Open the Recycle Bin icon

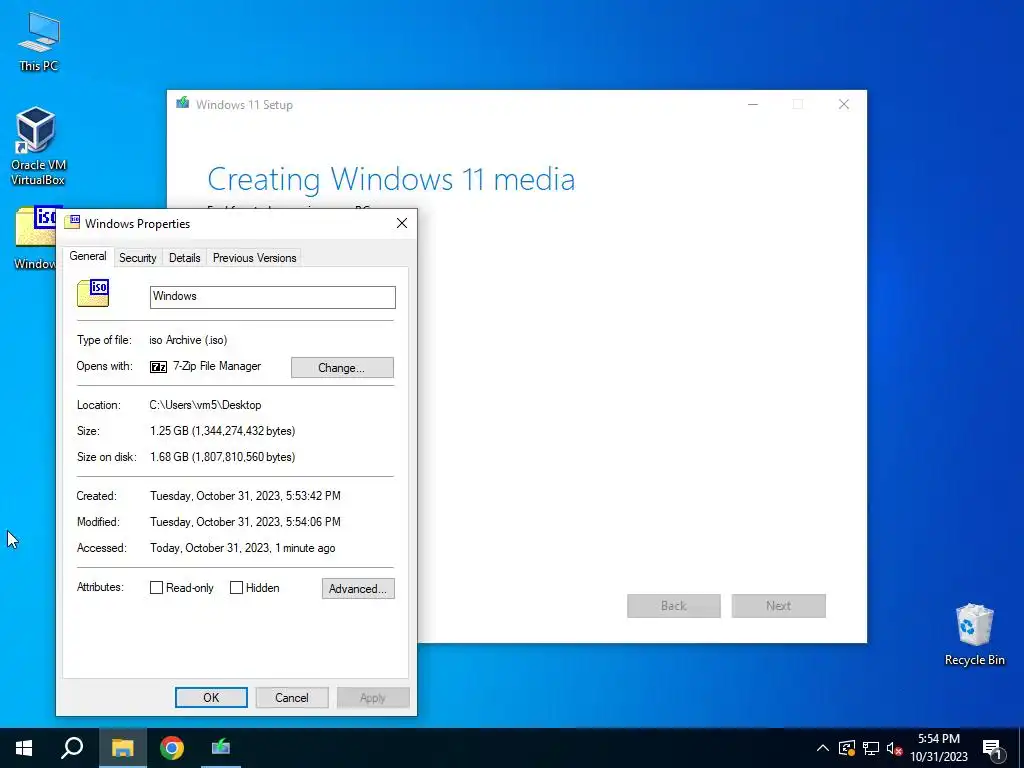[974, 634]
